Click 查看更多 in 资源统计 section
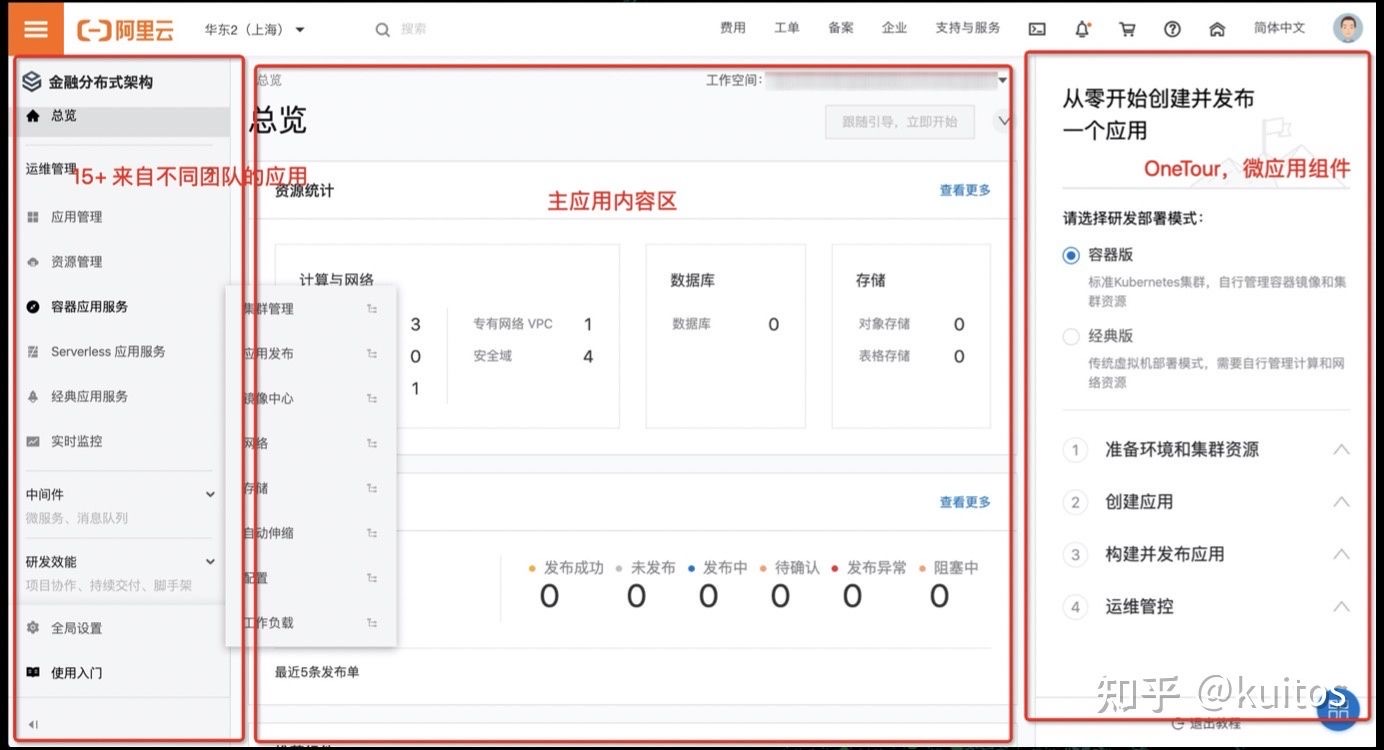Screen dimensions: 1384x750 click(x=965, y=190)
